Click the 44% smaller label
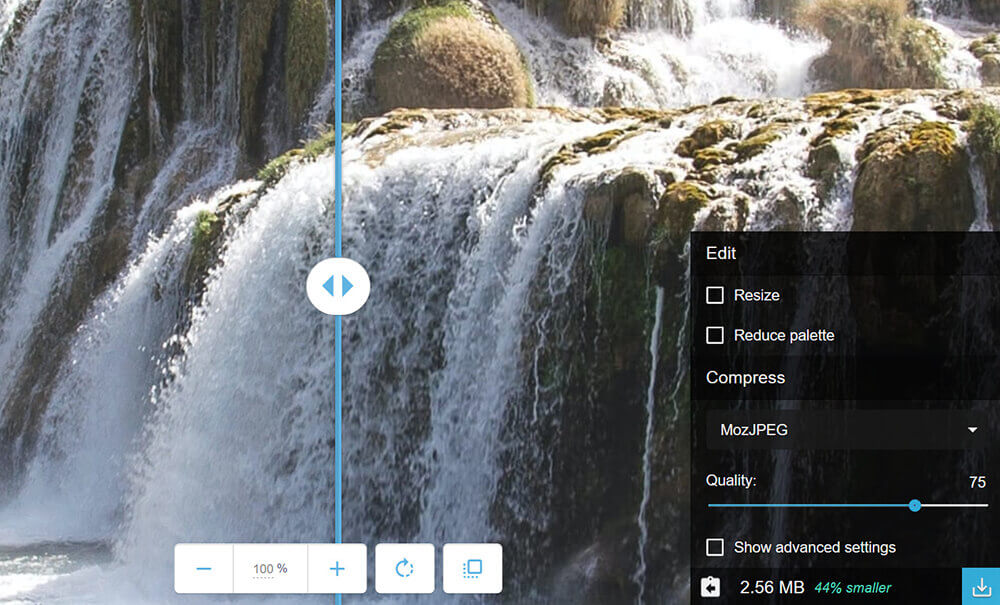 (x=852, y=587)
